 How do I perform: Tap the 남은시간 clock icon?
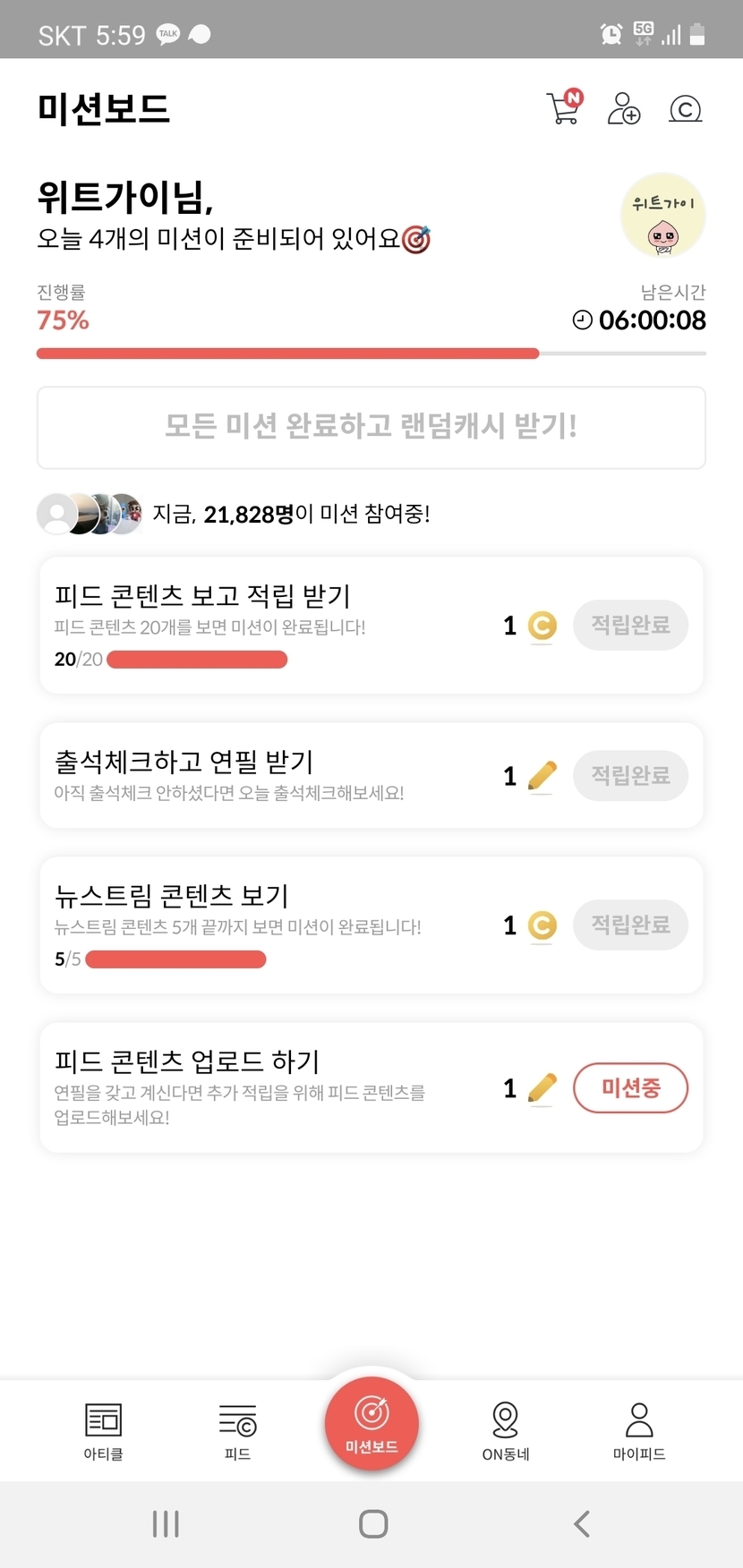pos(583,320)
